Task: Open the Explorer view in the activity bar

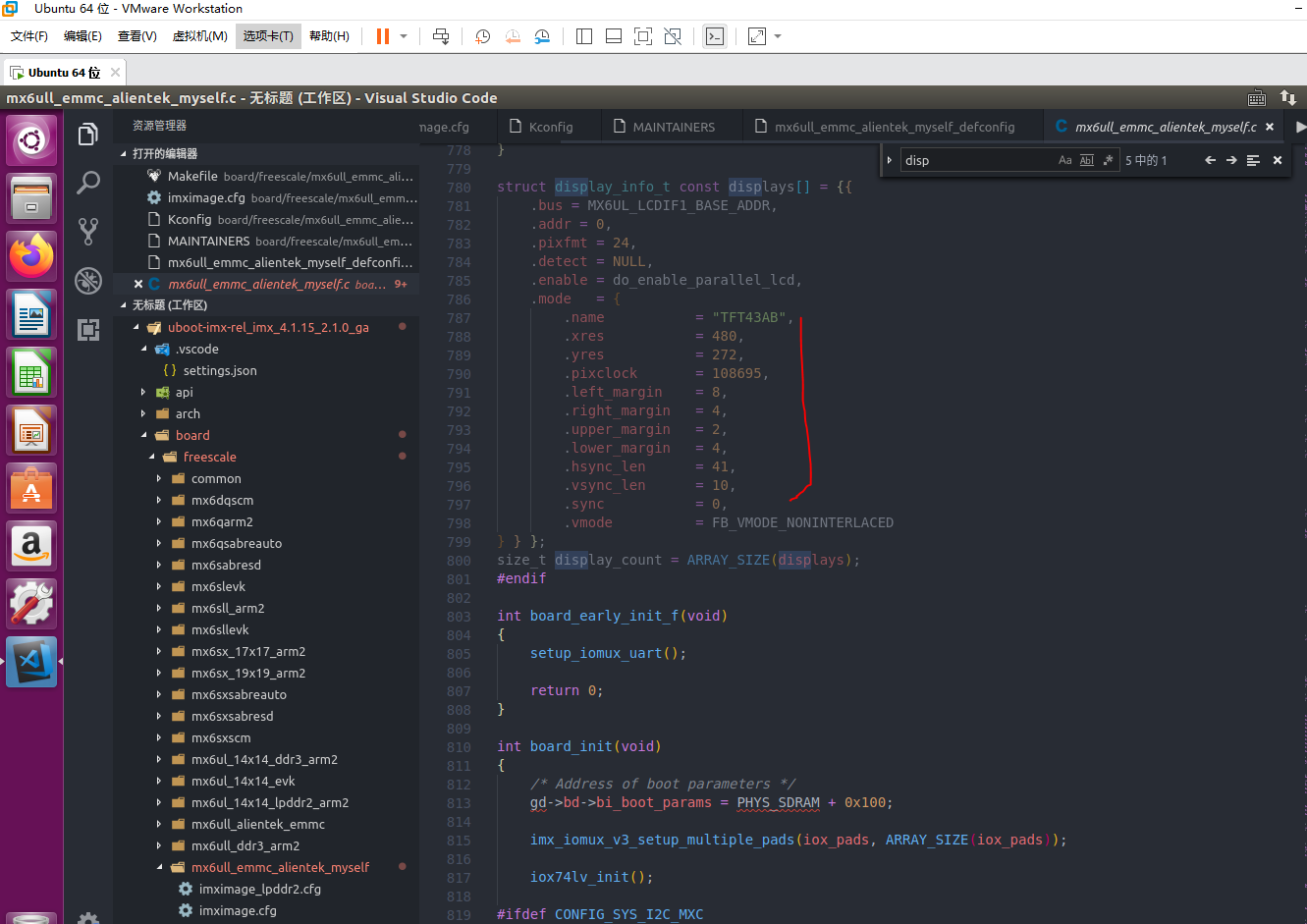Action: coord(88,134)
